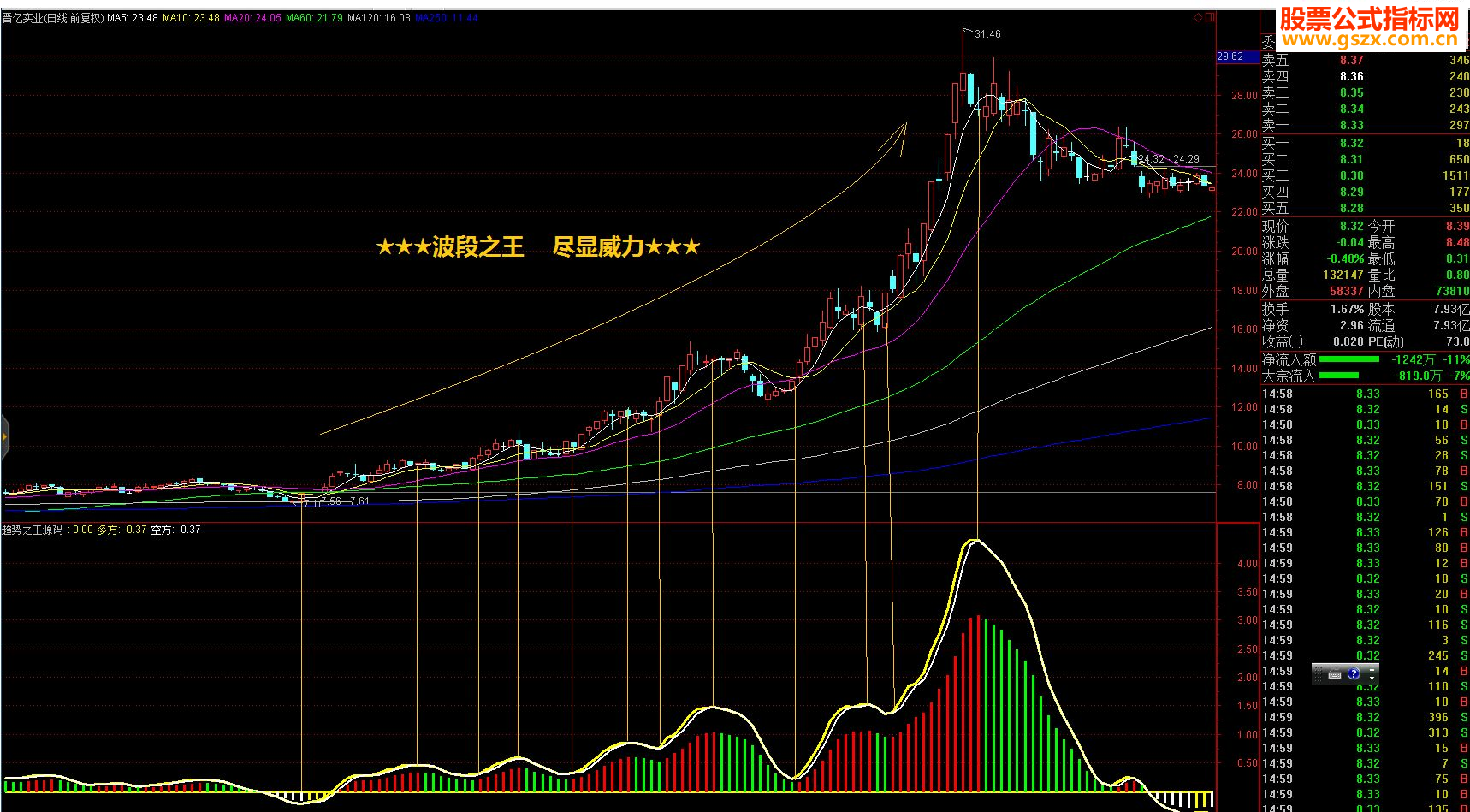Click the 内盘 73810 value

click(x=1452, y=291)
